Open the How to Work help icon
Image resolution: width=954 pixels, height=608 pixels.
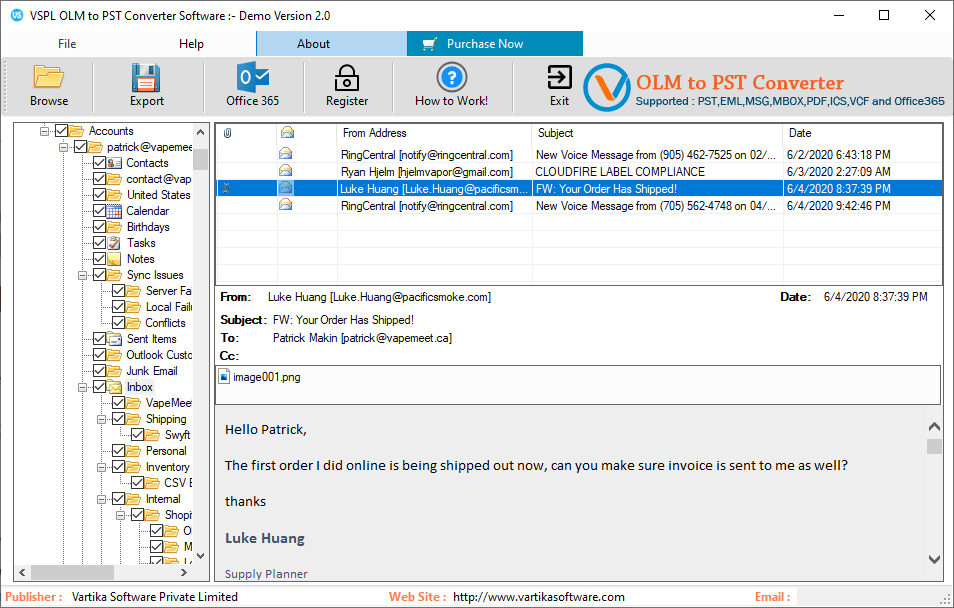[451, 77]
